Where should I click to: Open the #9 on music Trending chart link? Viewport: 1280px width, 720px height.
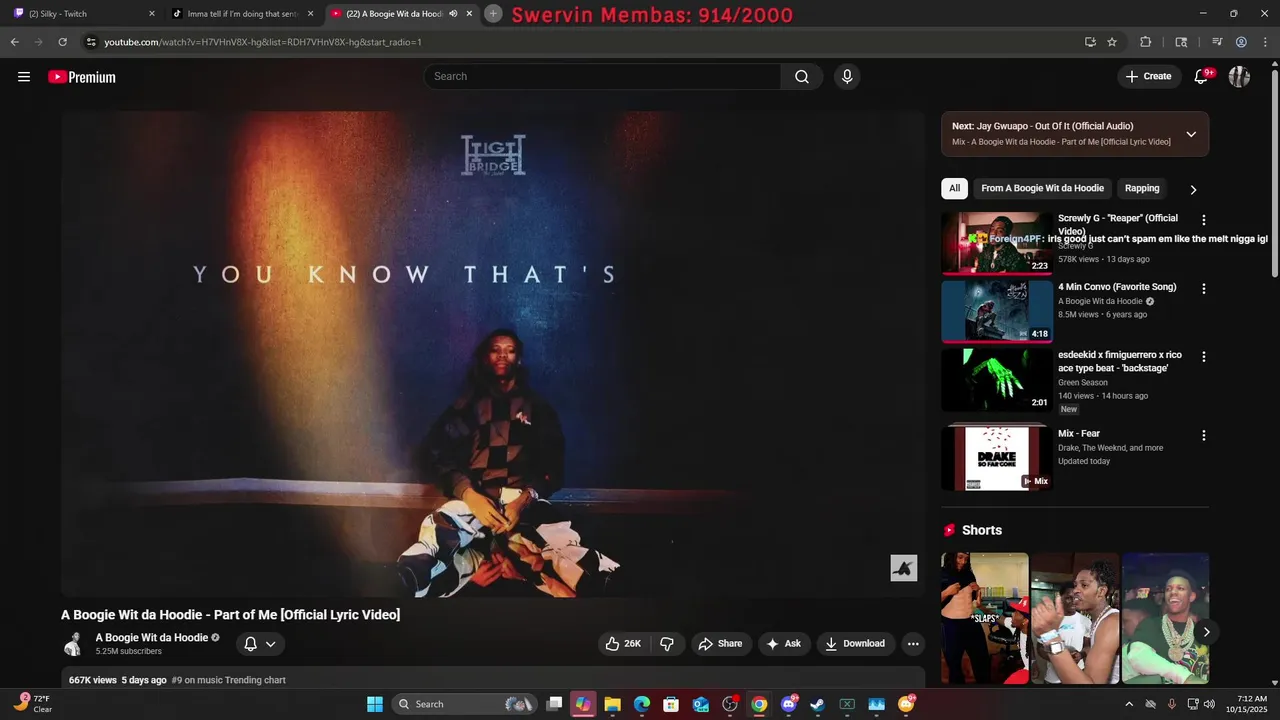229,680
